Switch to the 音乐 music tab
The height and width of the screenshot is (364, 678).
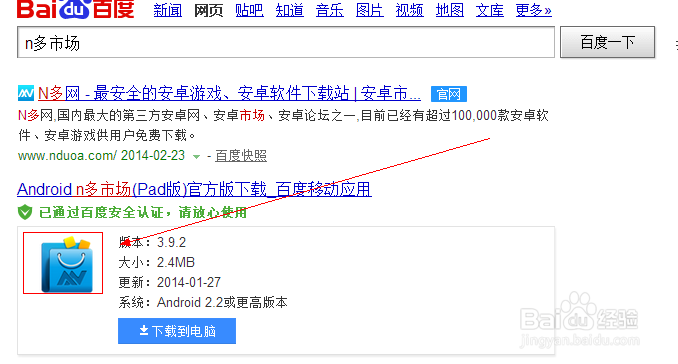[329, 10]
